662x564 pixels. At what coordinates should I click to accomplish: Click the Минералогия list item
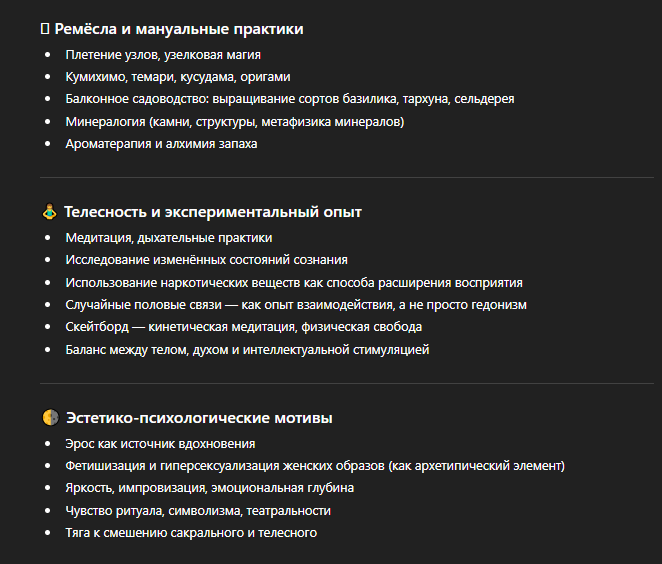(x=234, y=121)
